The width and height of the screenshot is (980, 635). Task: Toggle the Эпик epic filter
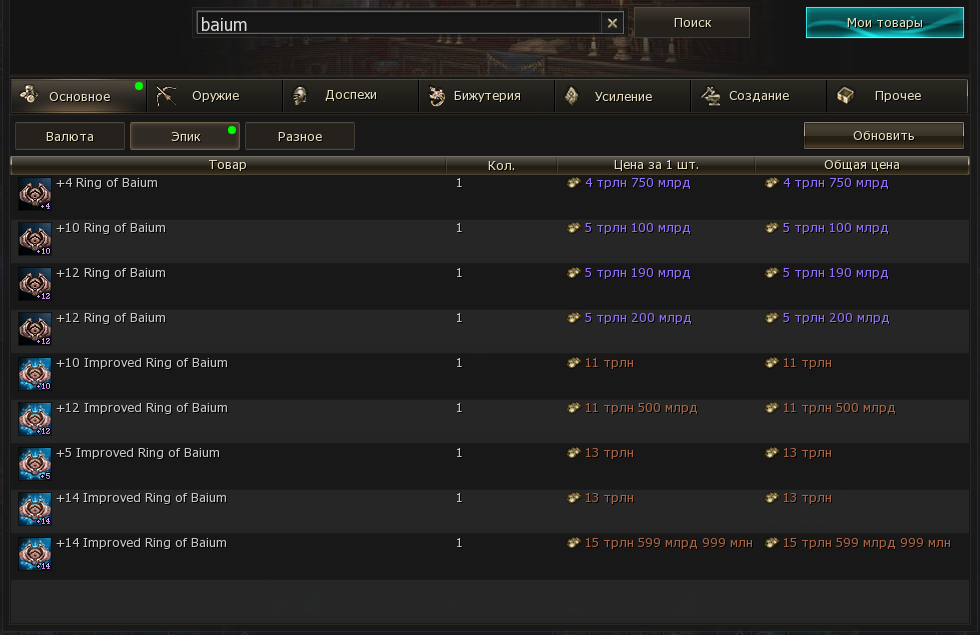(185, 136)
